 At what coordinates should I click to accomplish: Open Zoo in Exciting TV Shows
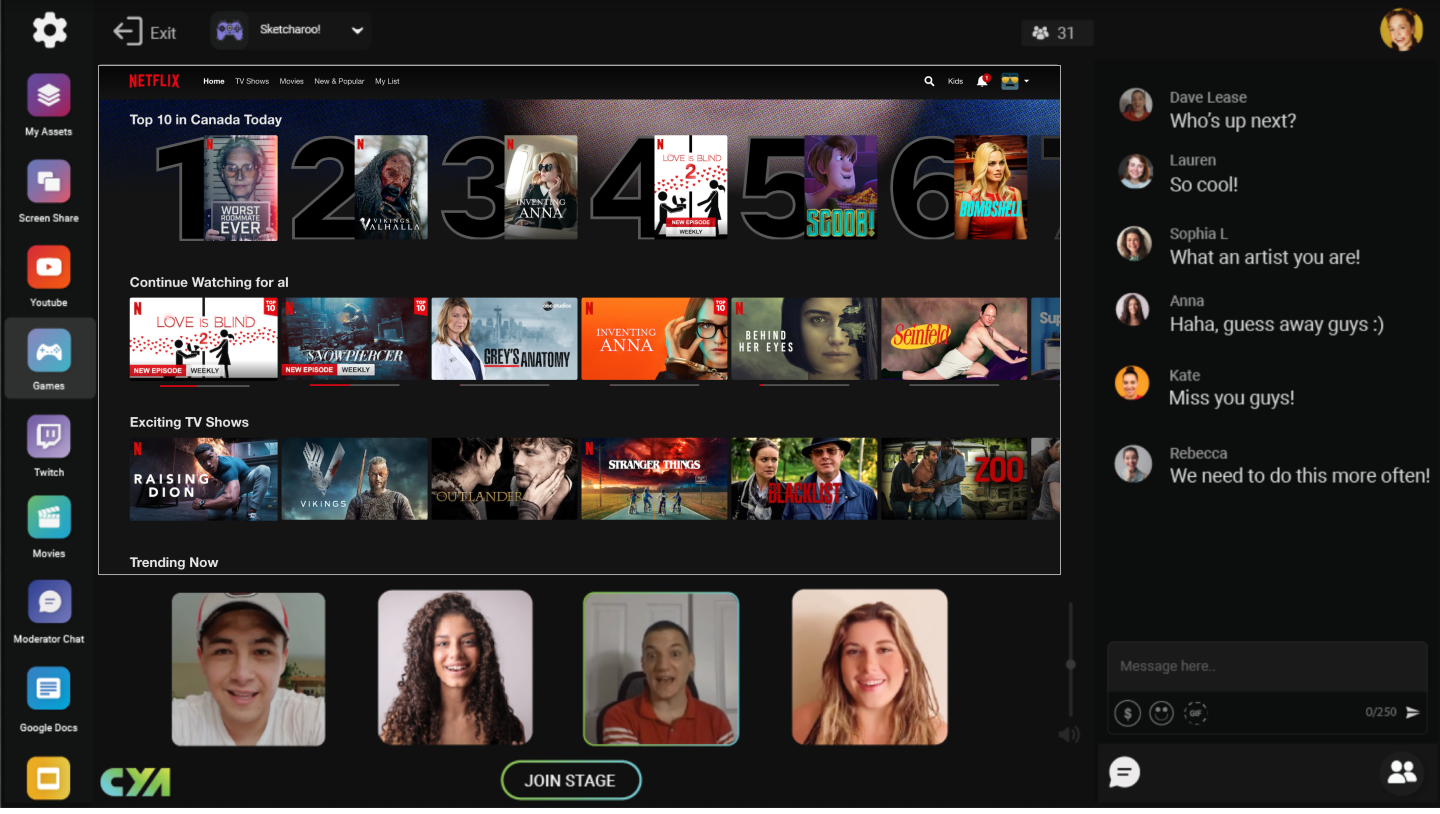click(955, 478)
